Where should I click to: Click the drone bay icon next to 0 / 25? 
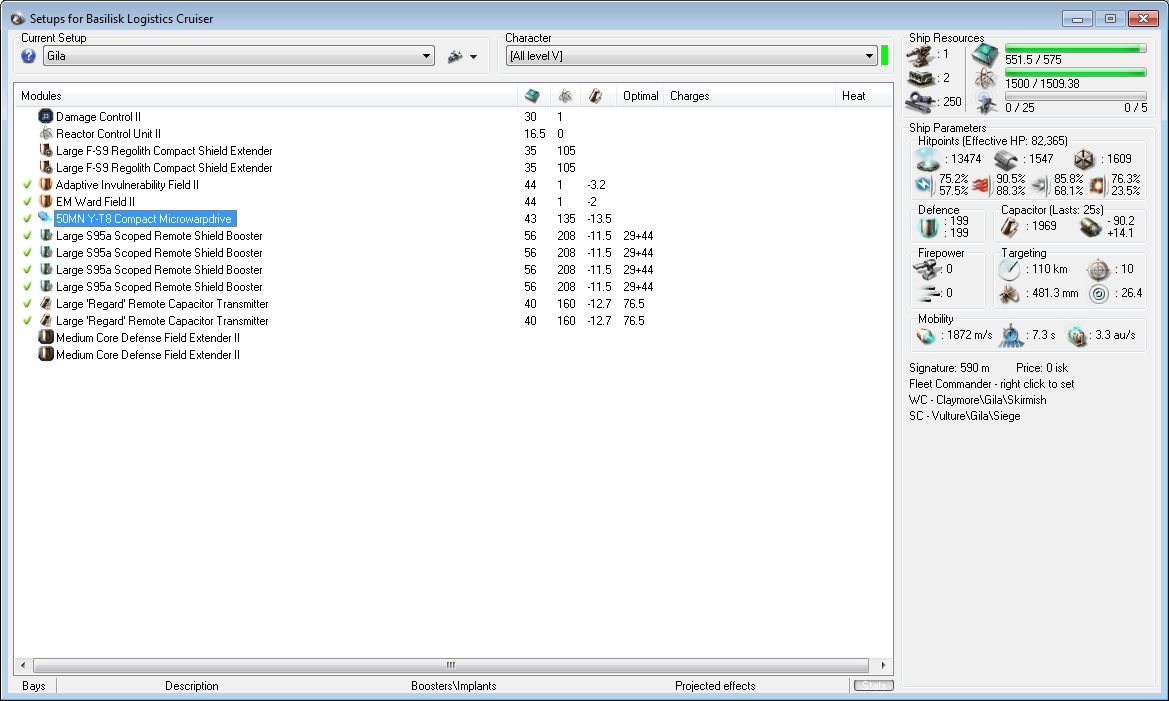click(x=986, y=103)
